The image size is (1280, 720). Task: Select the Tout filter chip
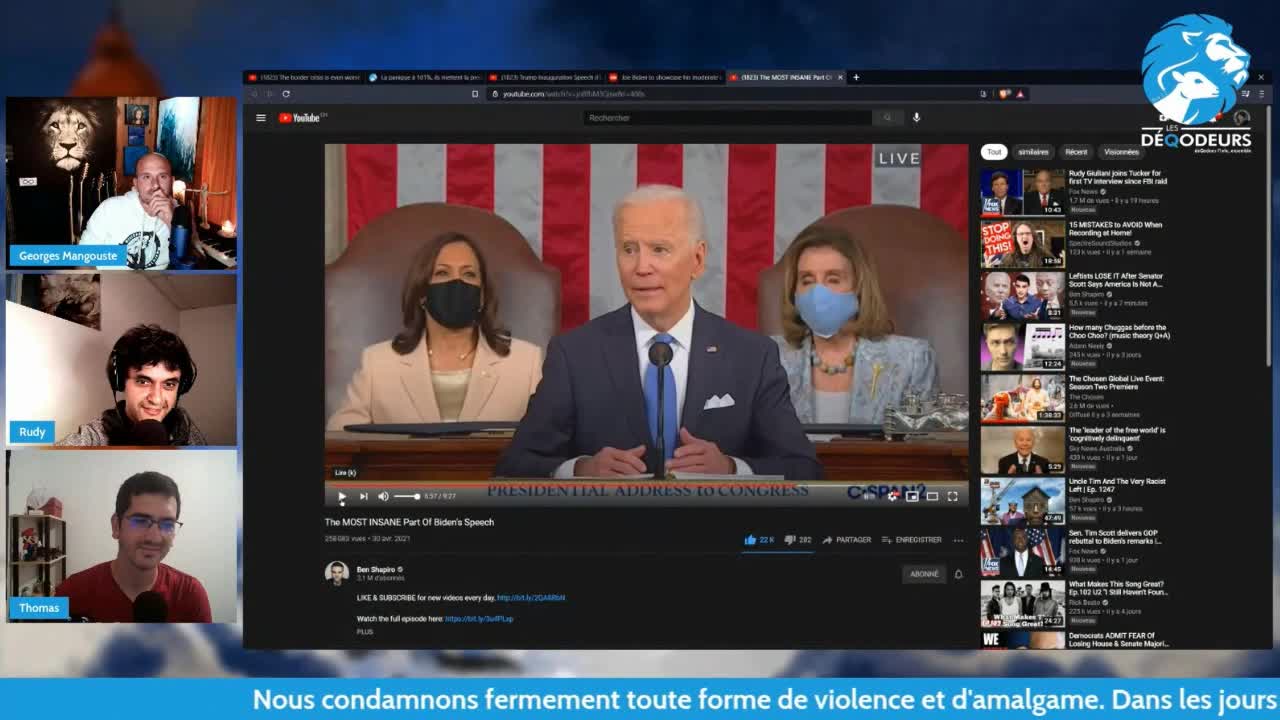tap(993, 152)
